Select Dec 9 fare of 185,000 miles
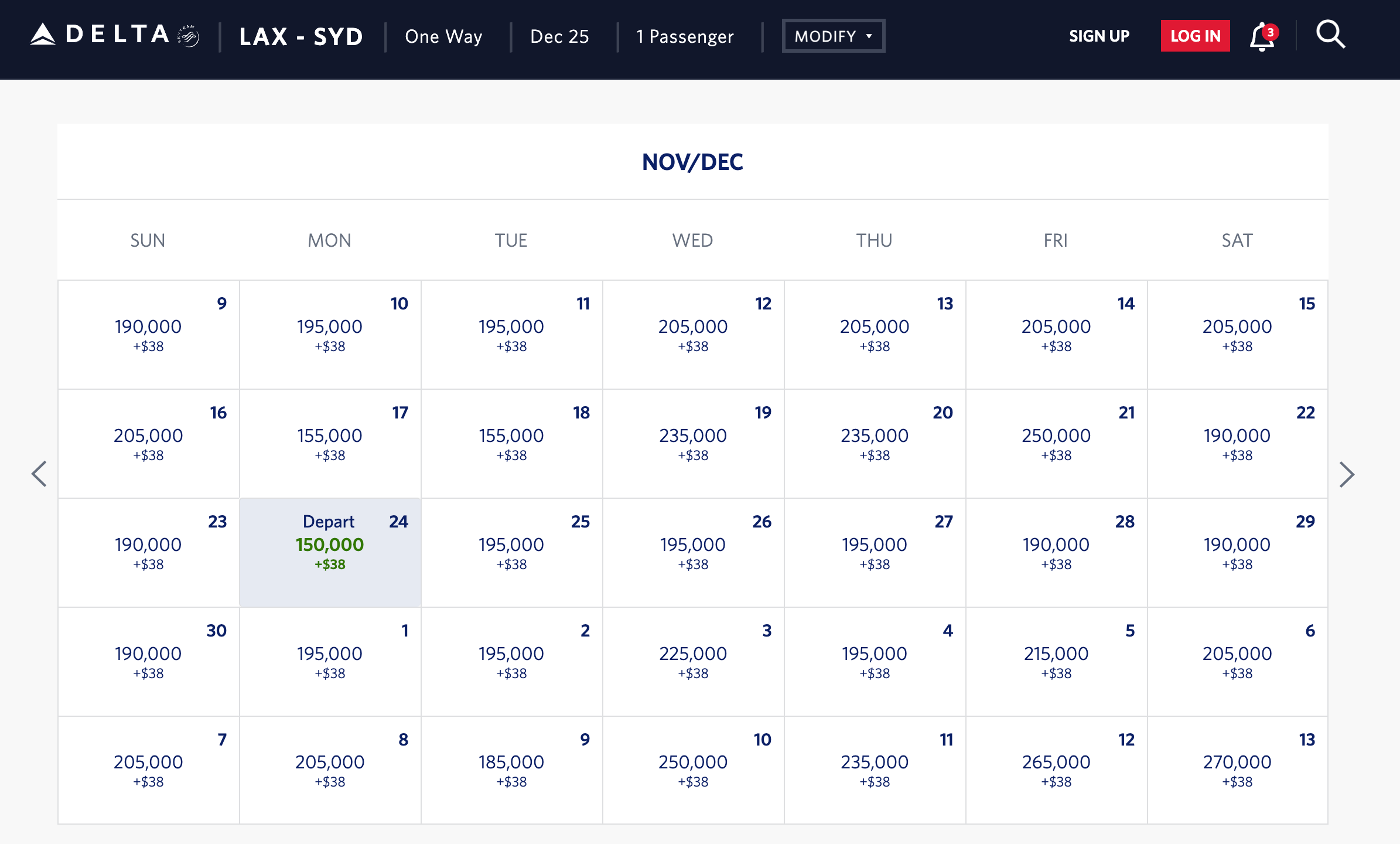This screenshot has height=844, width=1400. tap(512, 770)
